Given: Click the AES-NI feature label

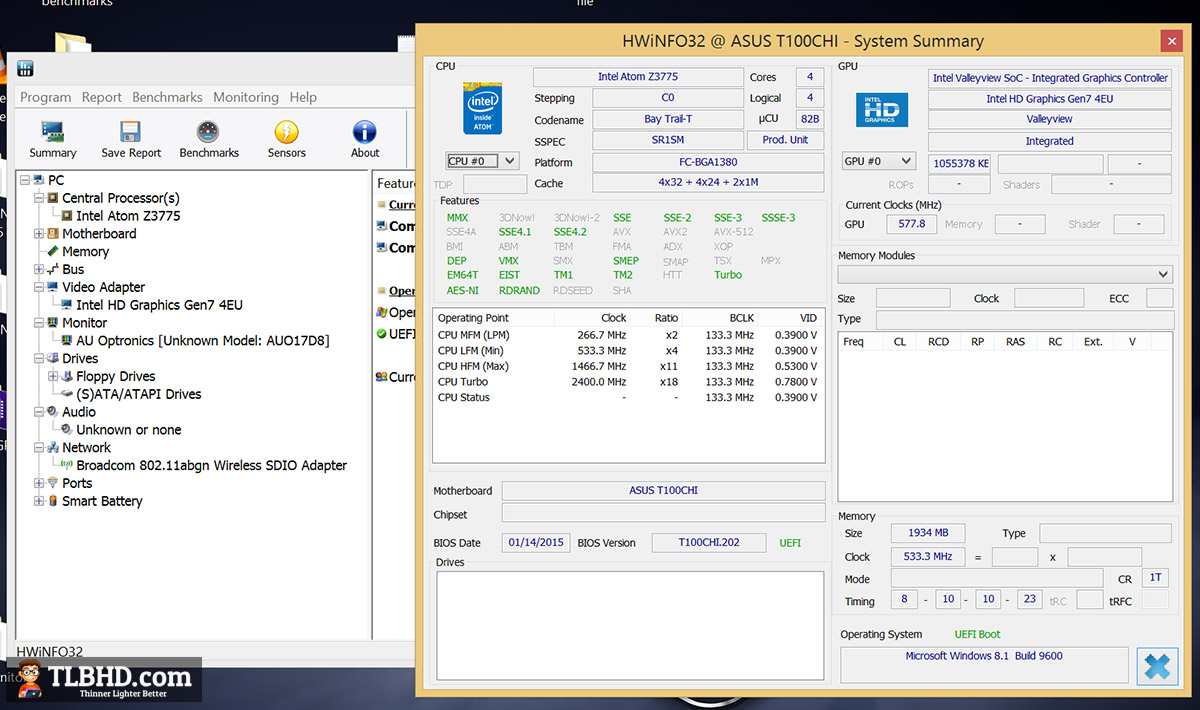Looking at the screenshot, I should click(462, 290).
